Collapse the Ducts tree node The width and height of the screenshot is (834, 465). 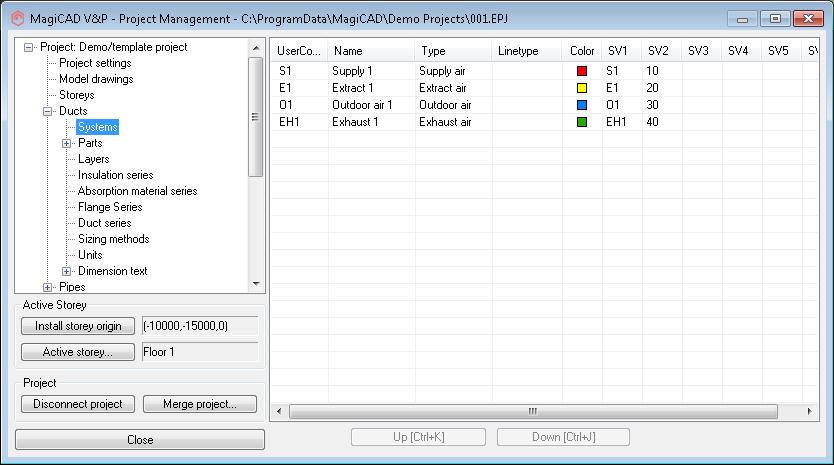pos(47,111)
